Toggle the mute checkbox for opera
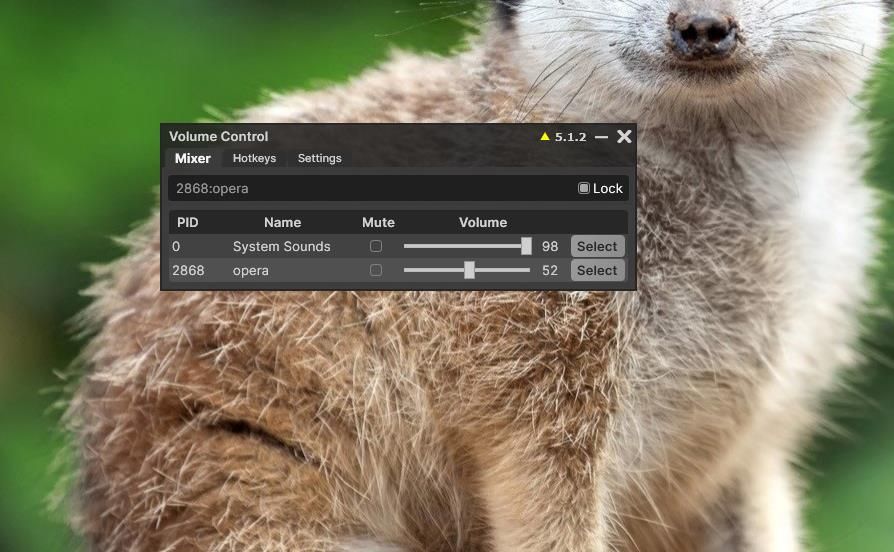894x552 pixels. point(376,270)
